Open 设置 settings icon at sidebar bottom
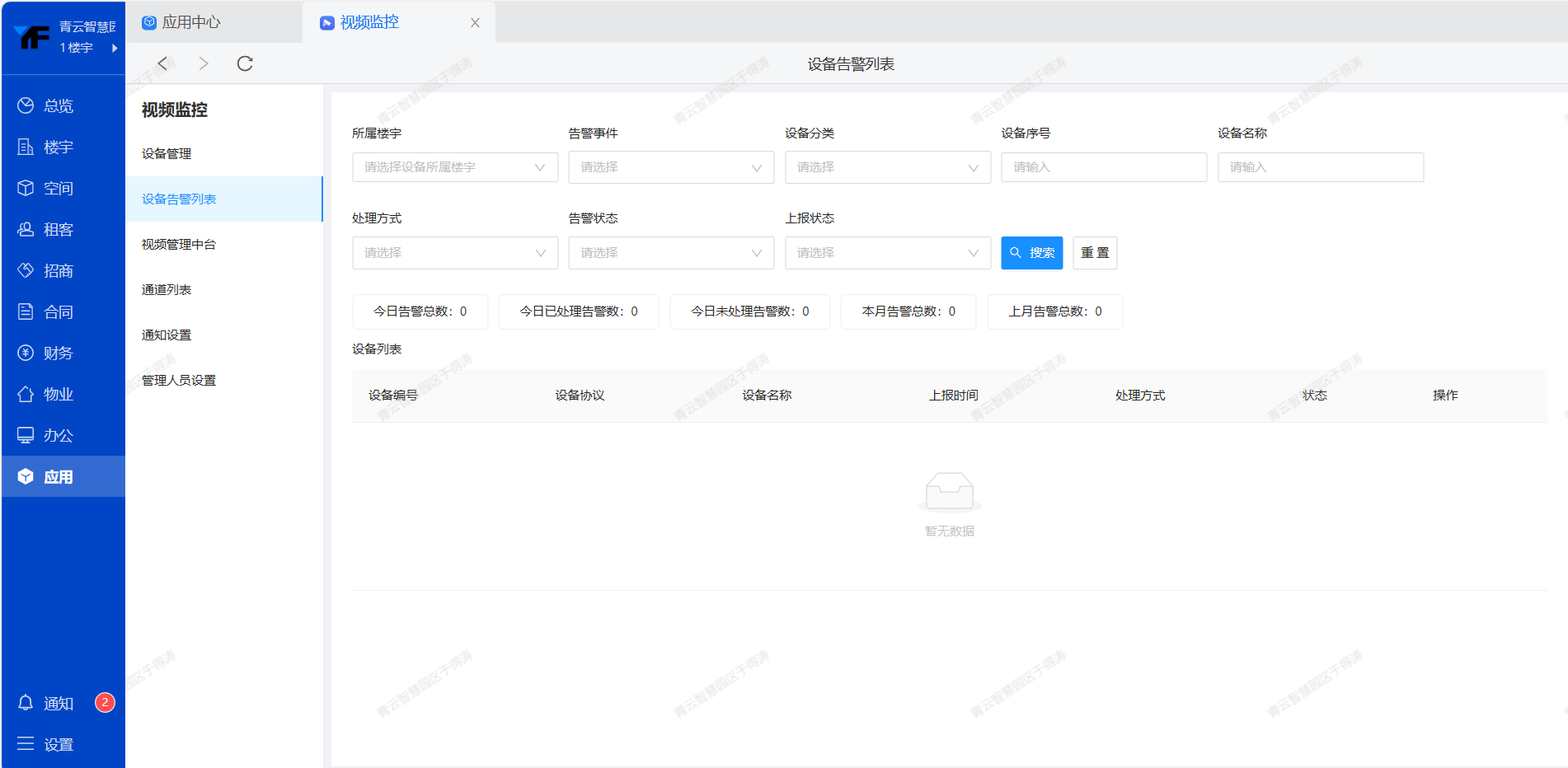1568x768 pixels. (26, 744)
